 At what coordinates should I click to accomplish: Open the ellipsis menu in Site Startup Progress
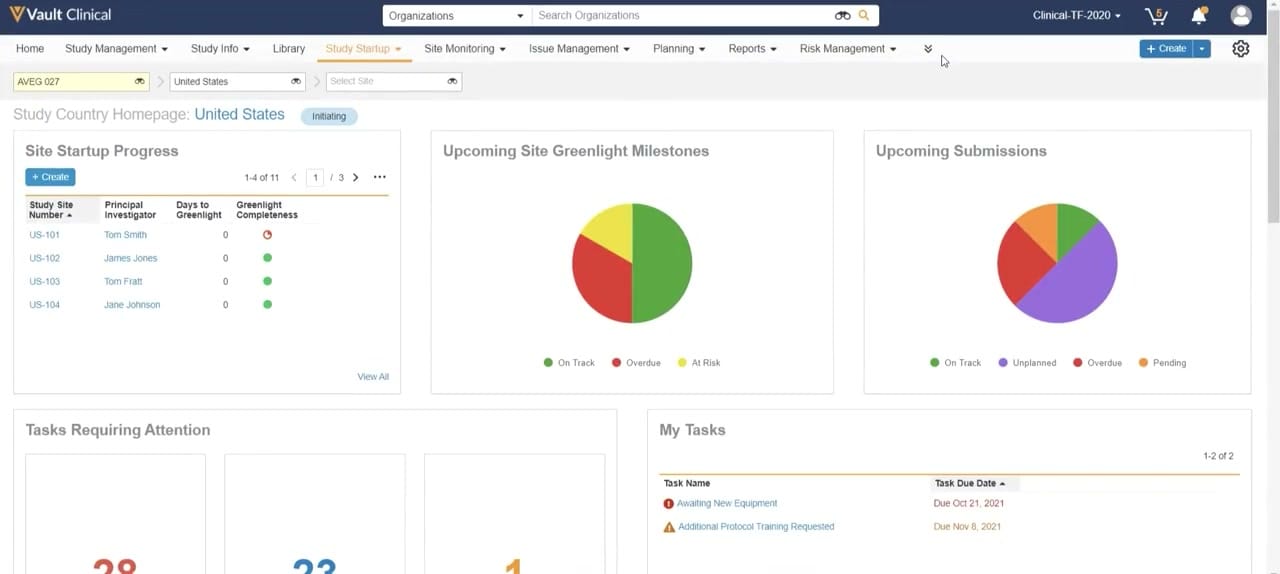380,177
